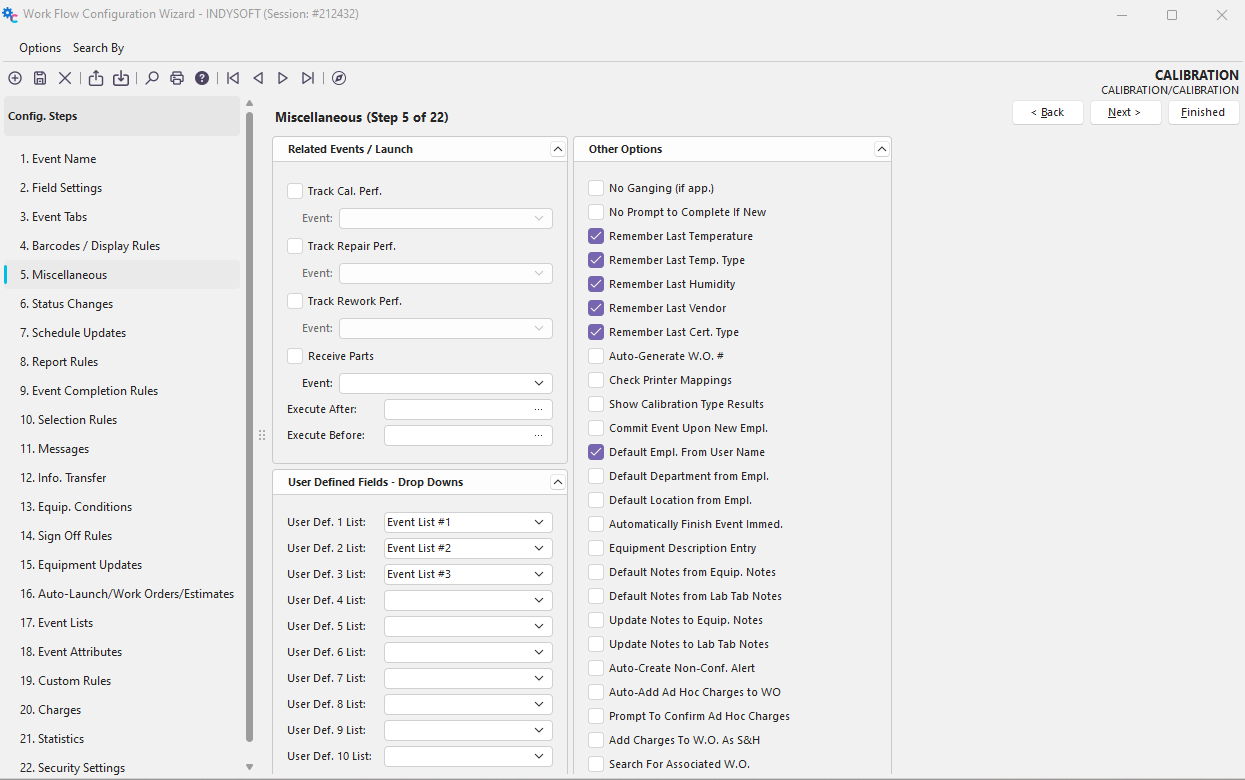Enable the Track Cal. Perf. checkbox
This screenshot has height=780, width=1245.
click(295, 191)
